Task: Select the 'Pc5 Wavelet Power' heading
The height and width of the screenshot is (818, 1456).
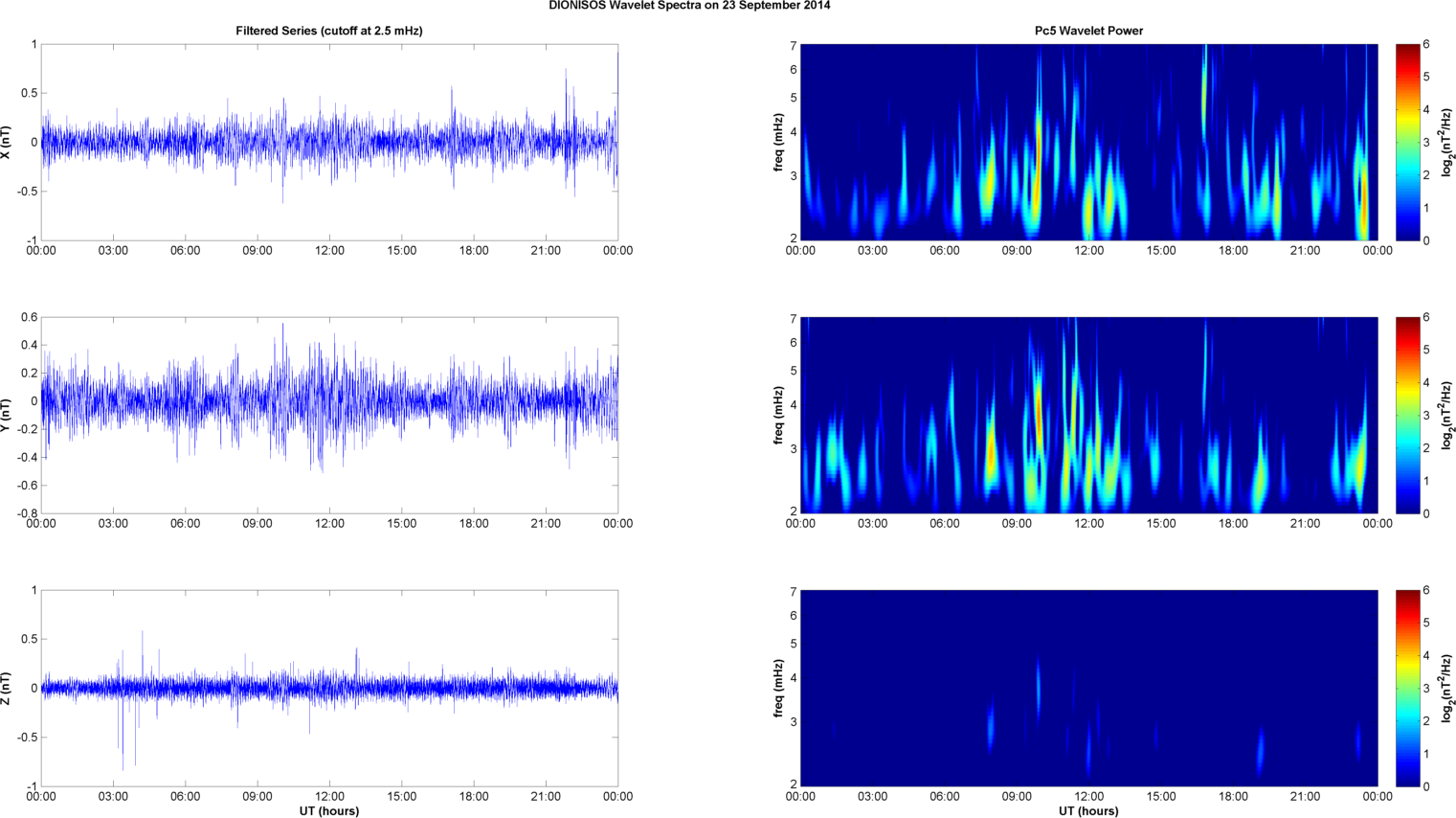Action: (1088, 31)
